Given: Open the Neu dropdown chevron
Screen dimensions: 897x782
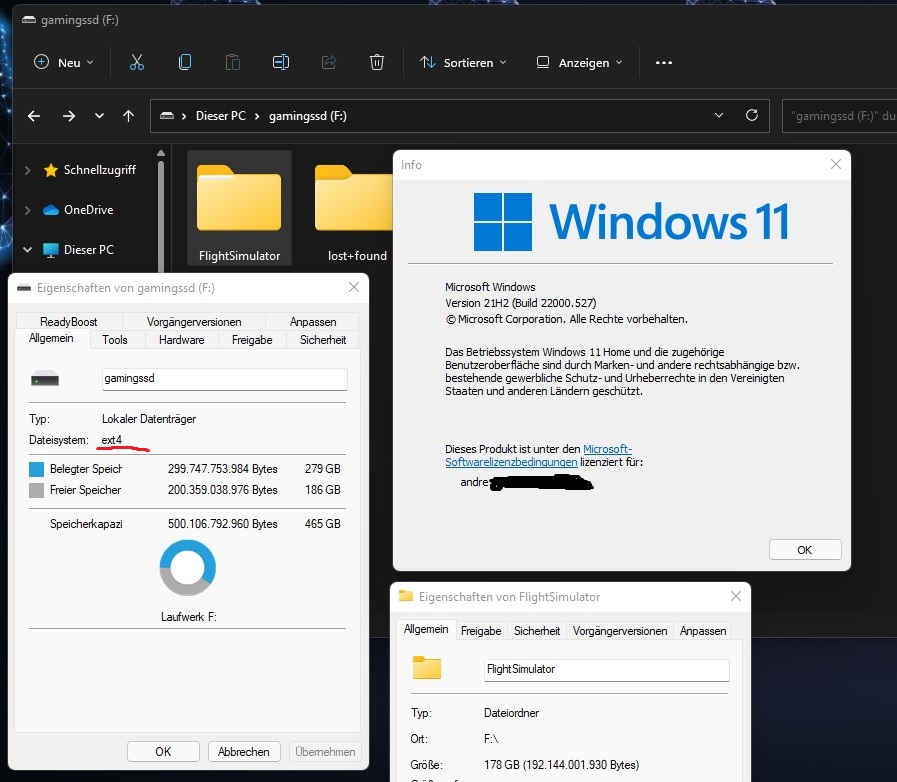Looking at the screenshot, I should click(90, 62).
